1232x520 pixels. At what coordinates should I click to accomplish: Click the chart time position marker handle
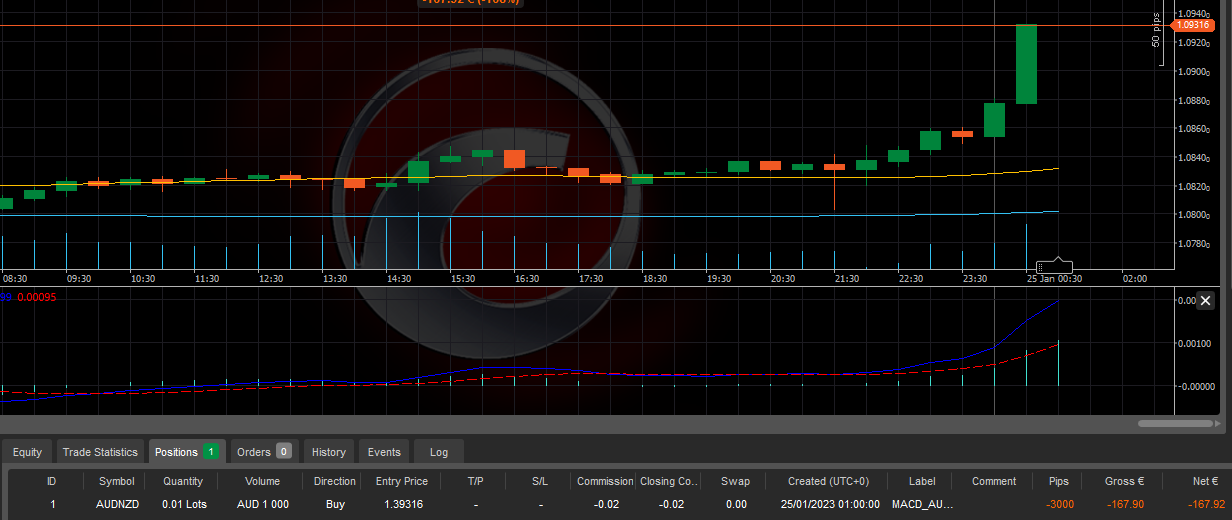pos(1054,267)
